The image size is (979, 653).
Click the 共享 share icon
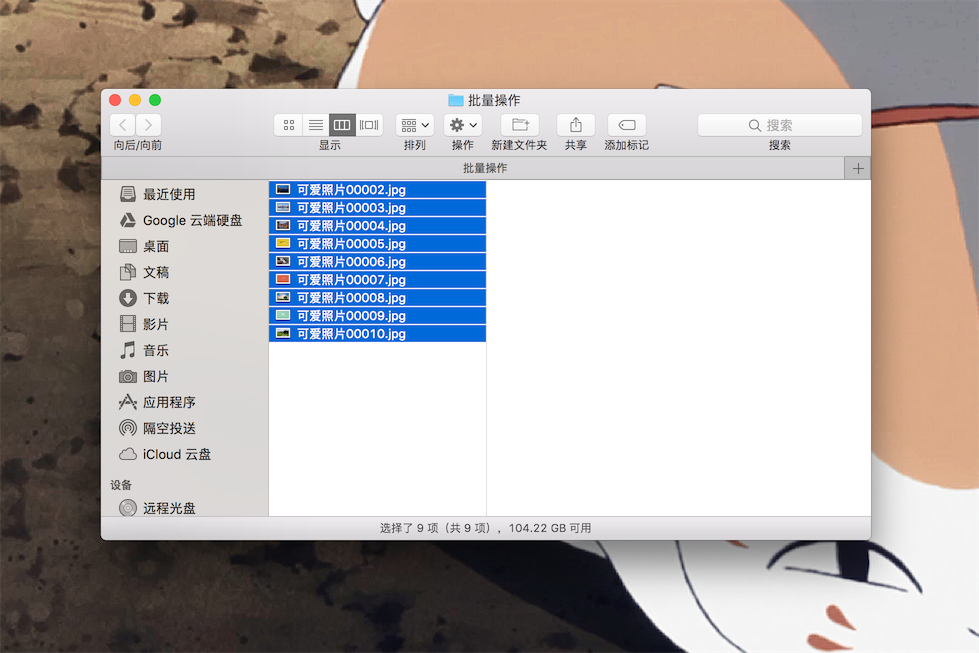coord(576,125)
